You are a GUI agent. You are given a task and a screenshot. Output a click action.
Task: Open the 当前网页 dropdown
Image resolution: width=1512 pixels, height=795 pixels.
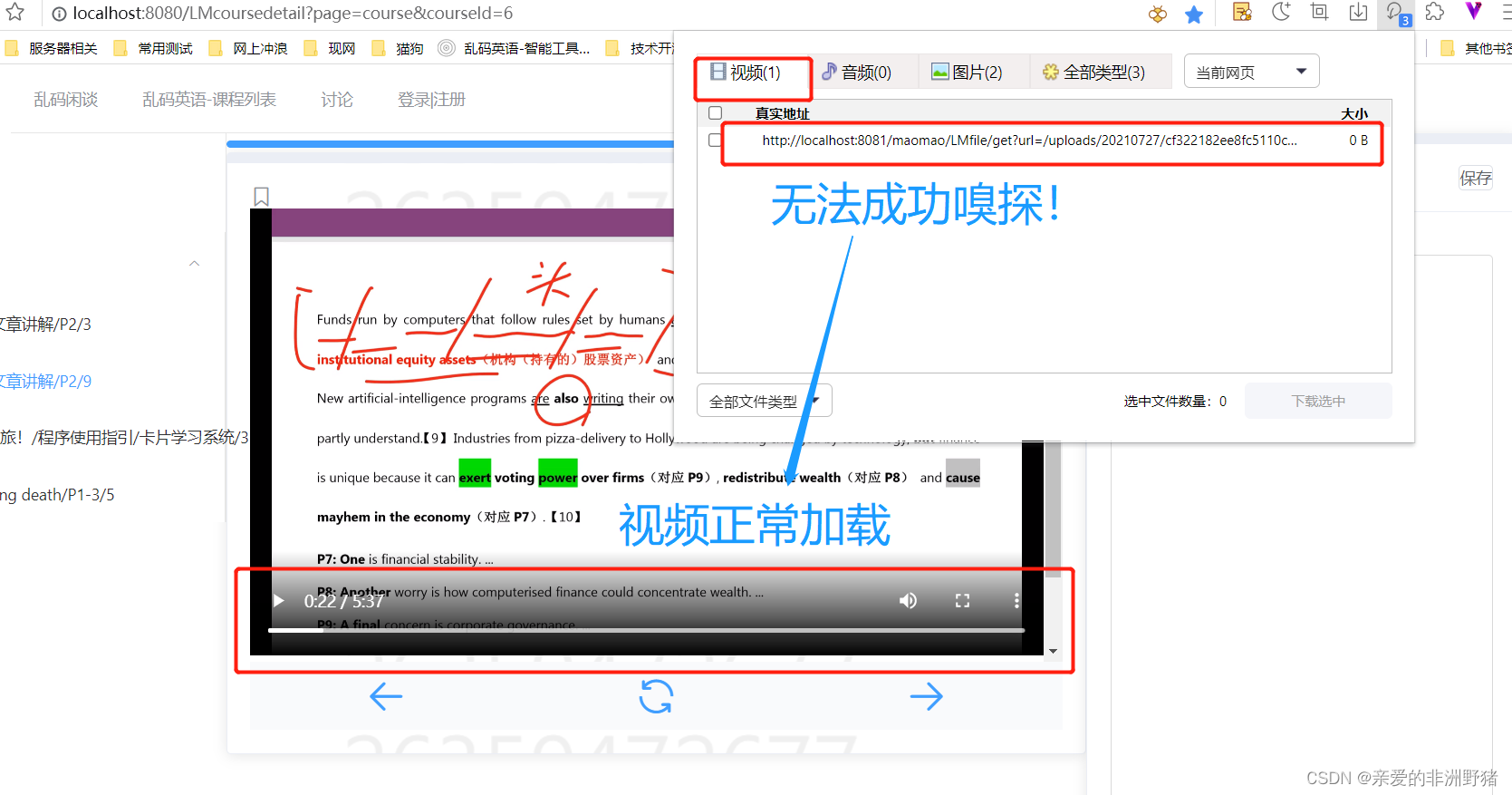1251,72
